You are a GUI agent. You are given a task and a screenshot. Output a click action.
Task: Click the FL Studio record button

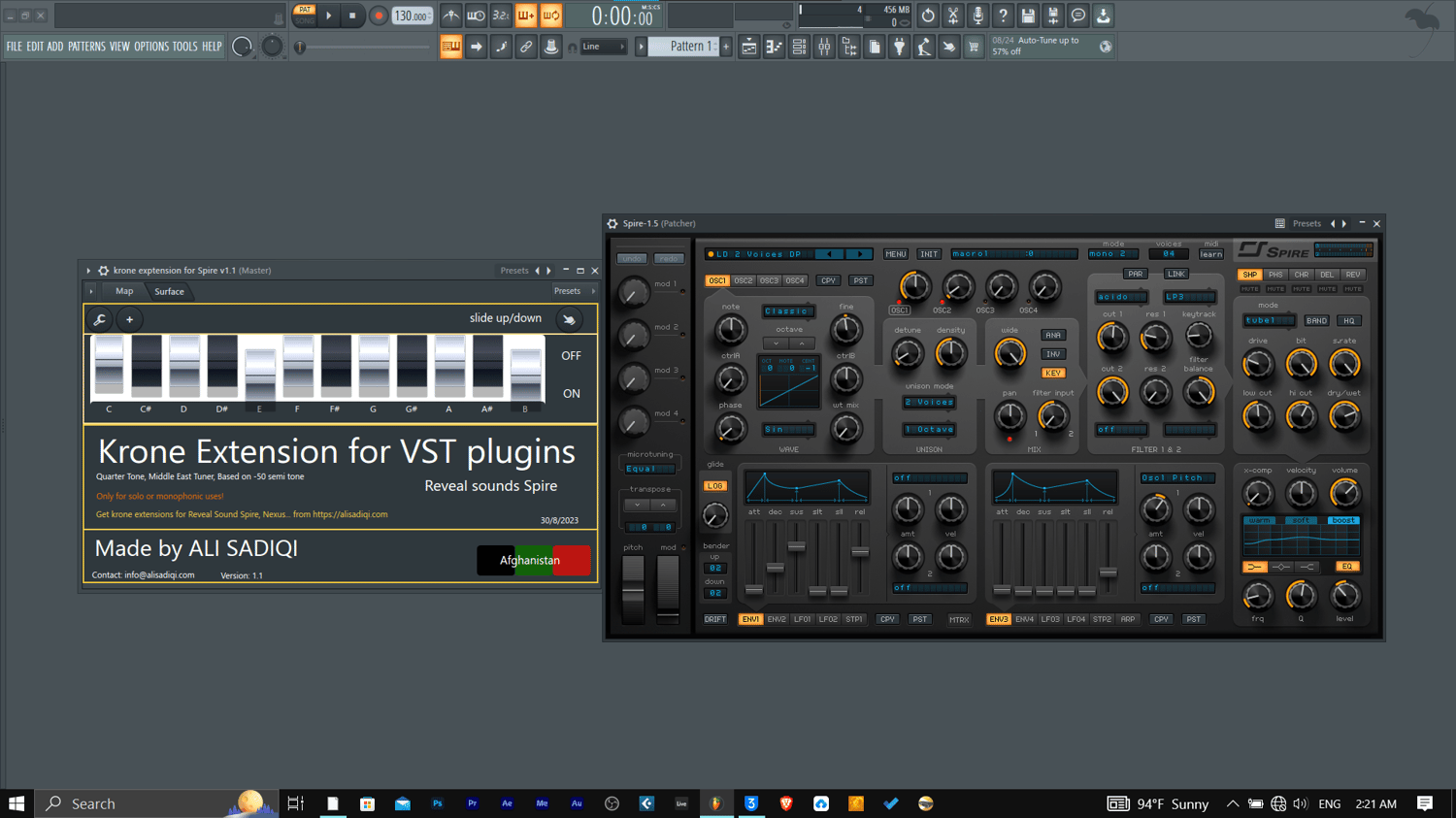(x=379, y=16)
